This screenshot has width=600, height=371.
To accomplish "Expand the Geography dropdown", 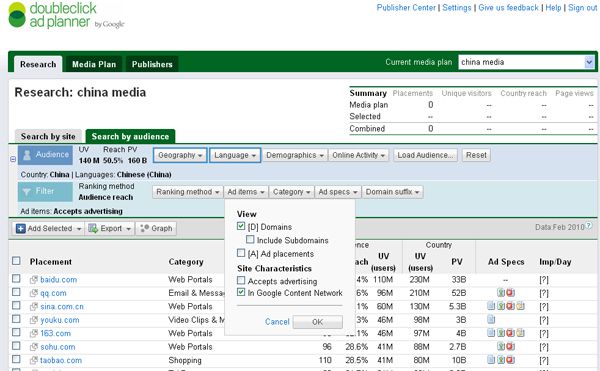I will pyautogui.click(x=180, y=155).
